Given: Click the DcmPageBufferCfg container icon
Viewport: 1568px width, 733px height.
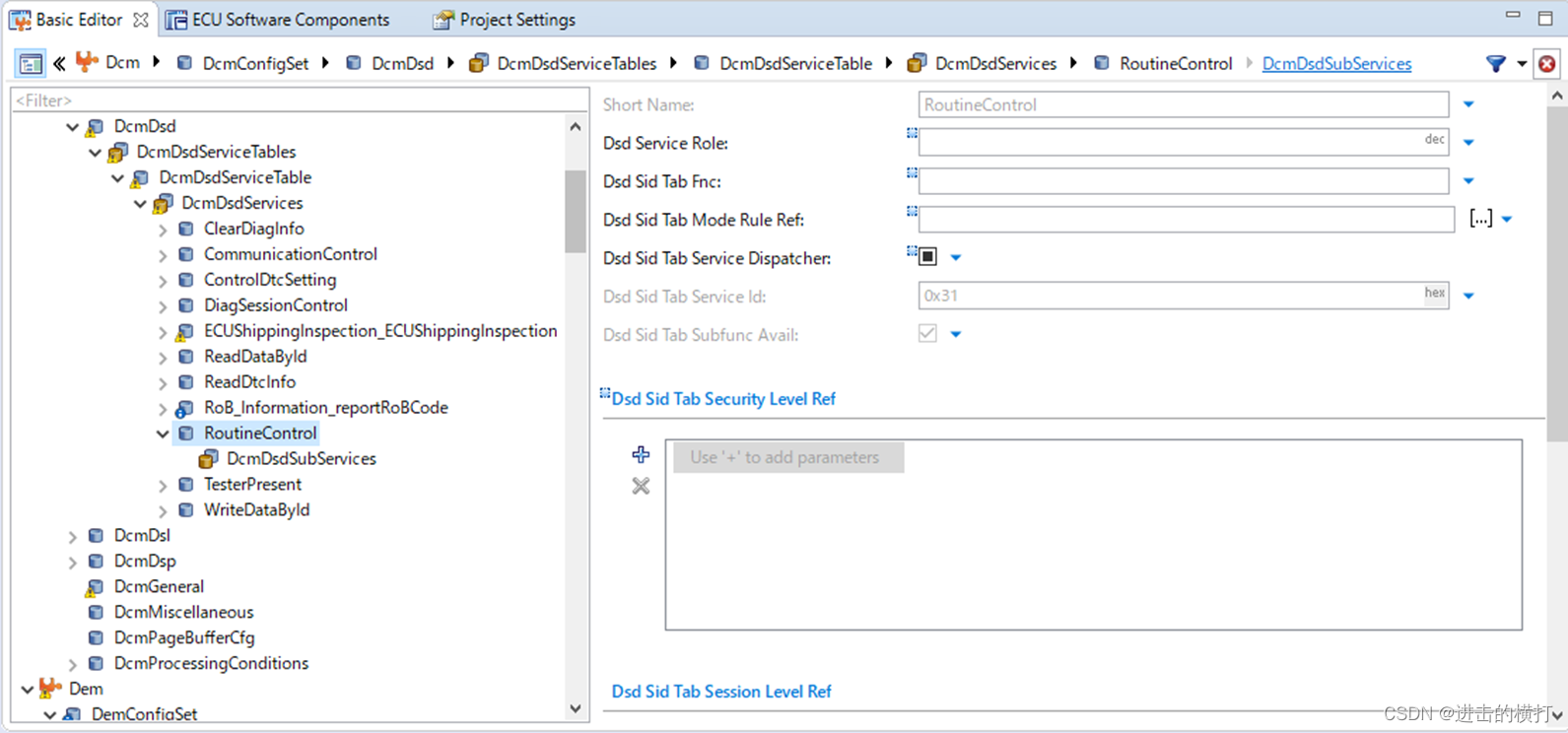Looking at the screenshot, I should pos(96,638).
